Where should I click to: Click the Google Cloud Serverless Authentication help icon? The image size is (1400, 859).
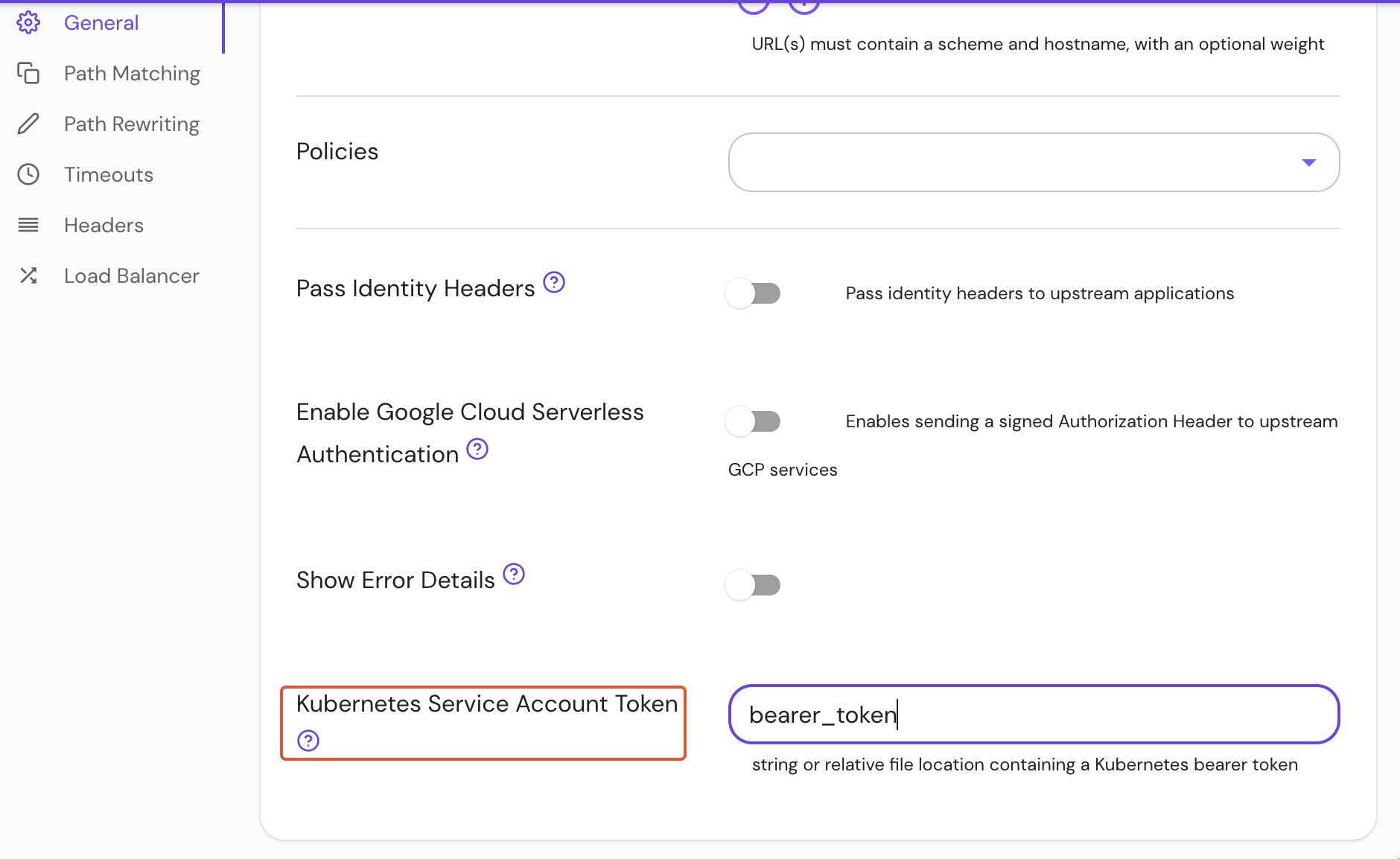(478, 449)
